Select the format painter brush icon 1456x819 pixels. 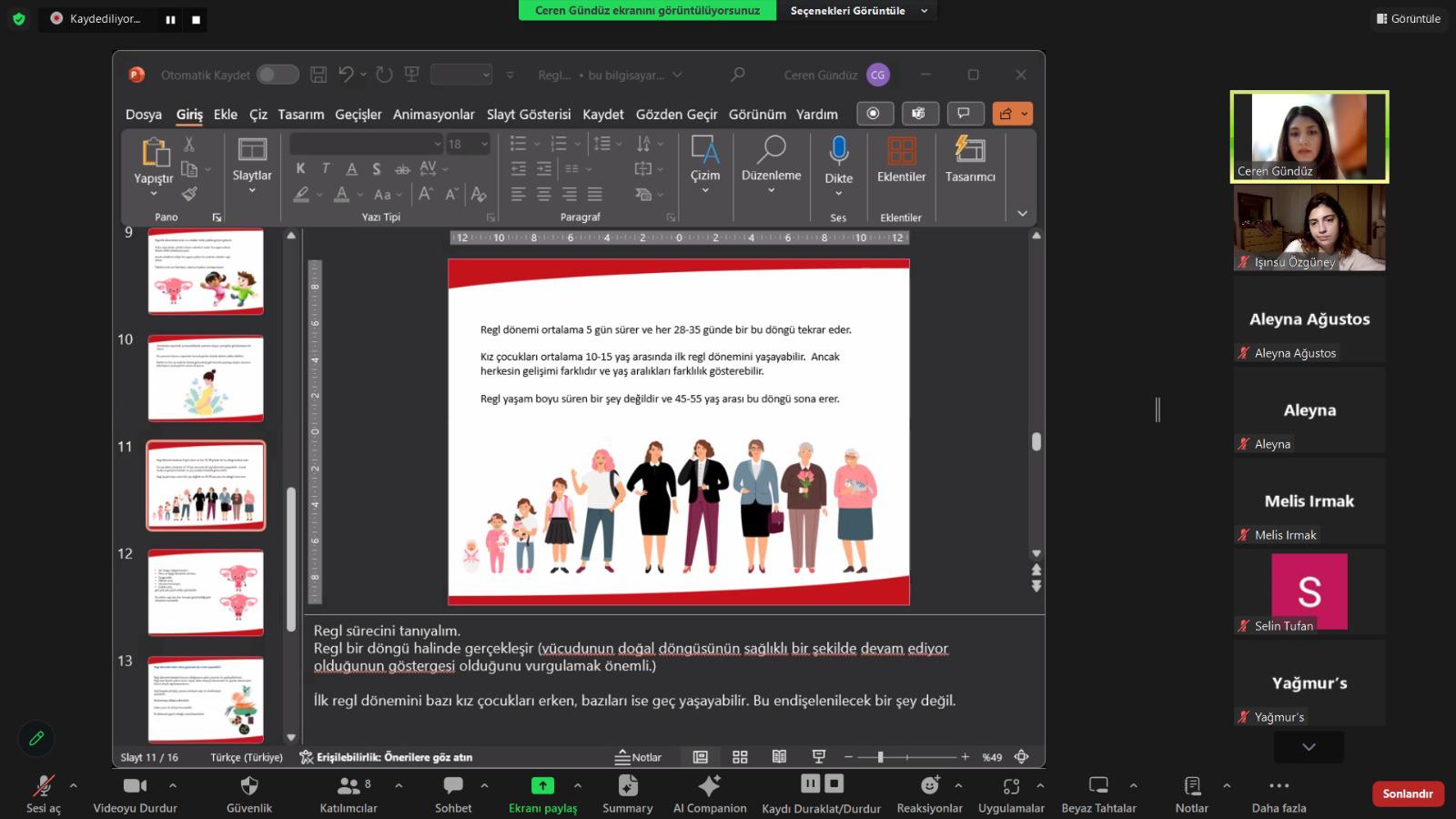pyautogui.click(x=189, y=194)
